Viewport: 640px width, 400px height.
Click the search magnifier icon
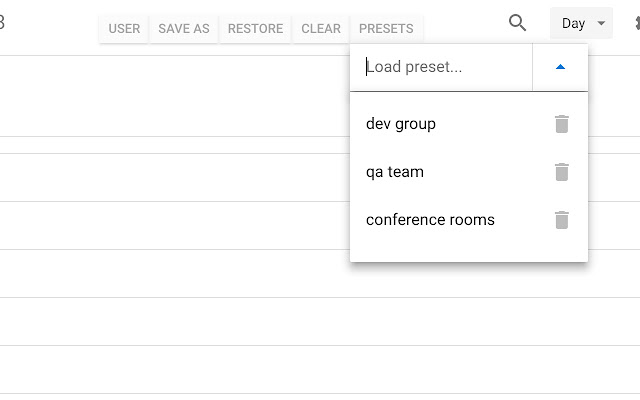coord(517,23)
